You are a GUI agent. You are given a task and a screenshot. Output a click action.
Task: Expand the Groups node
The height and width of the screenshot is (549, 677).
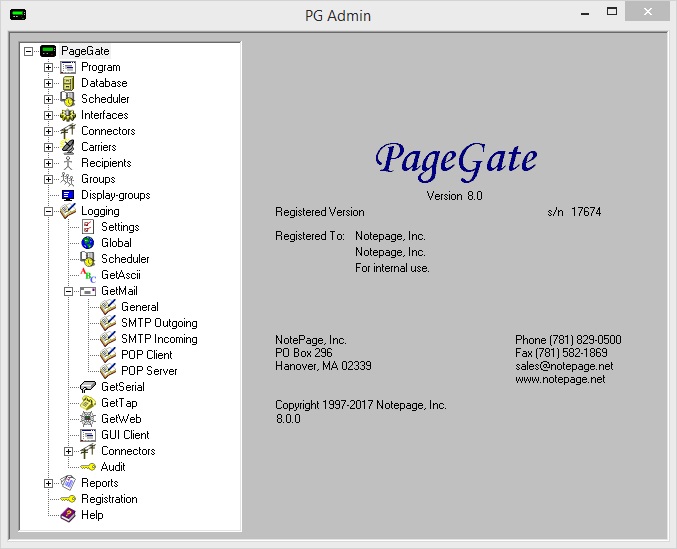(x=48, y=179)
